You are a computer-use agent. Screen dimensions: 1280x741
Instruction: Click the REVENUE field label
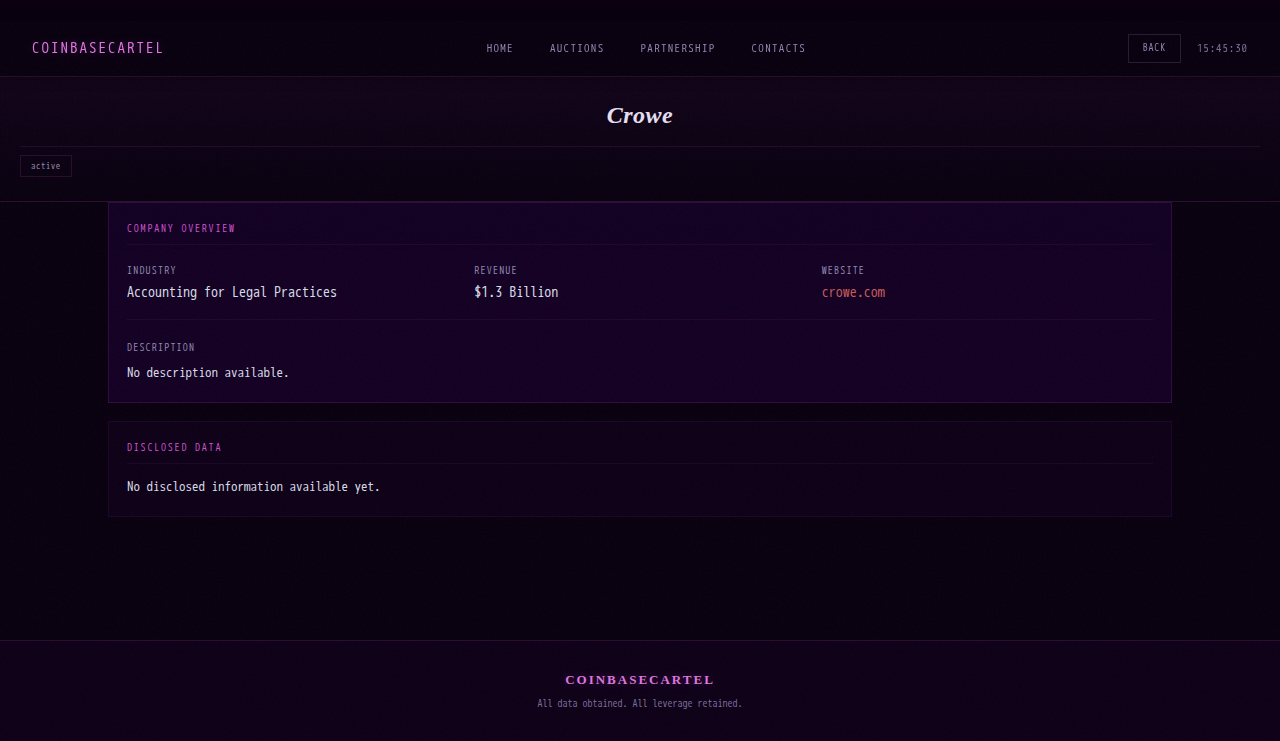coord(496,271)
